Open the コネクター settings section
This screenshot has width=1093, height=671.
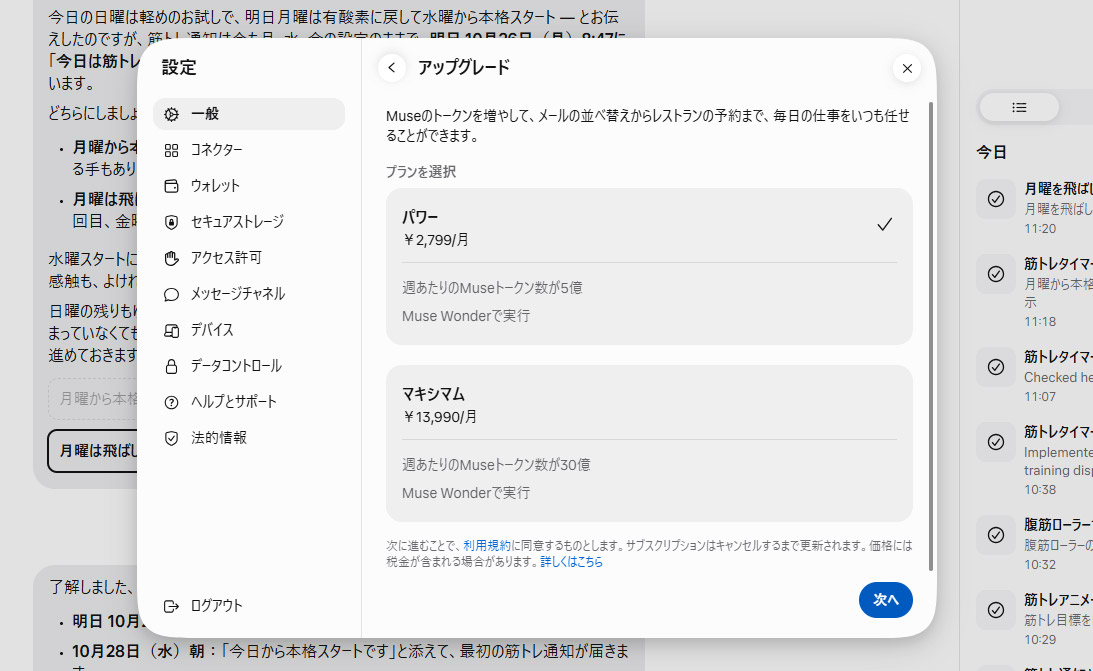click(x=249, y=150)
